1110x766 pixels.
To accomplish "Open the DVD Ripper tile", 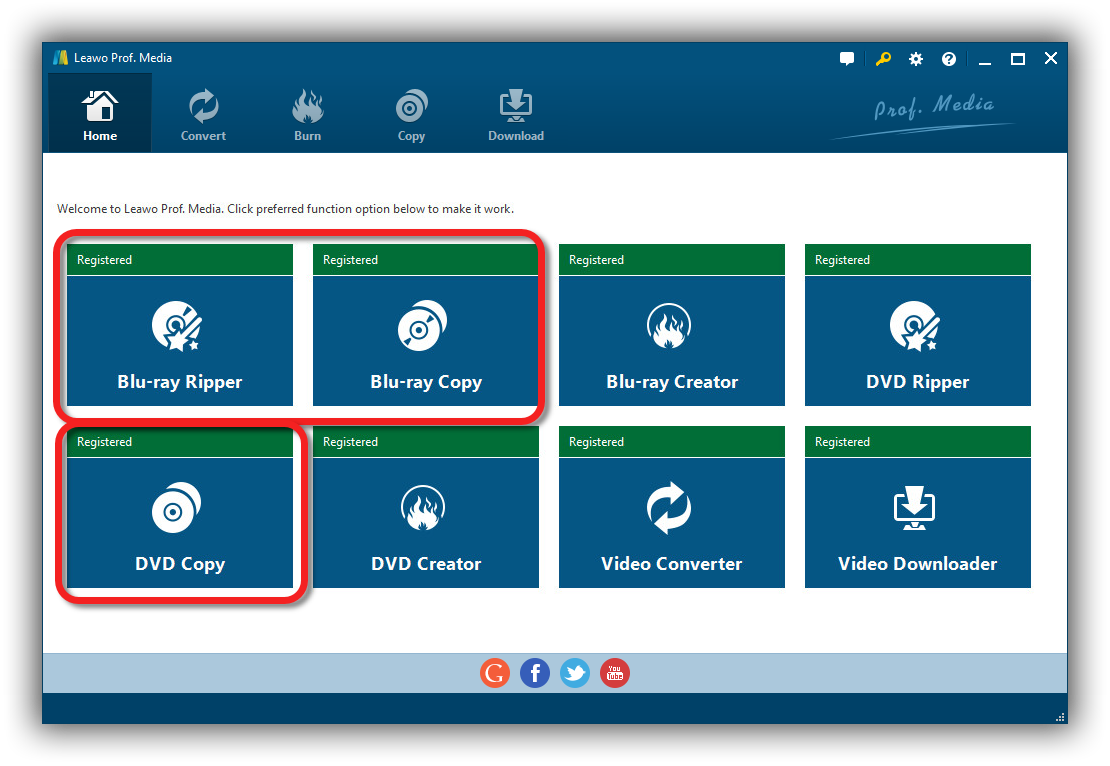I will [917, 341].
